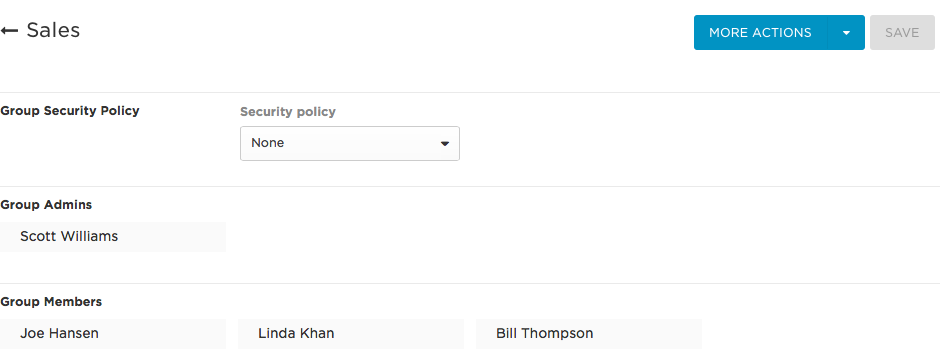
Task: Click empty area right of Bill Thompson chip
Action: pyautogui.click(x=821, y=334)
